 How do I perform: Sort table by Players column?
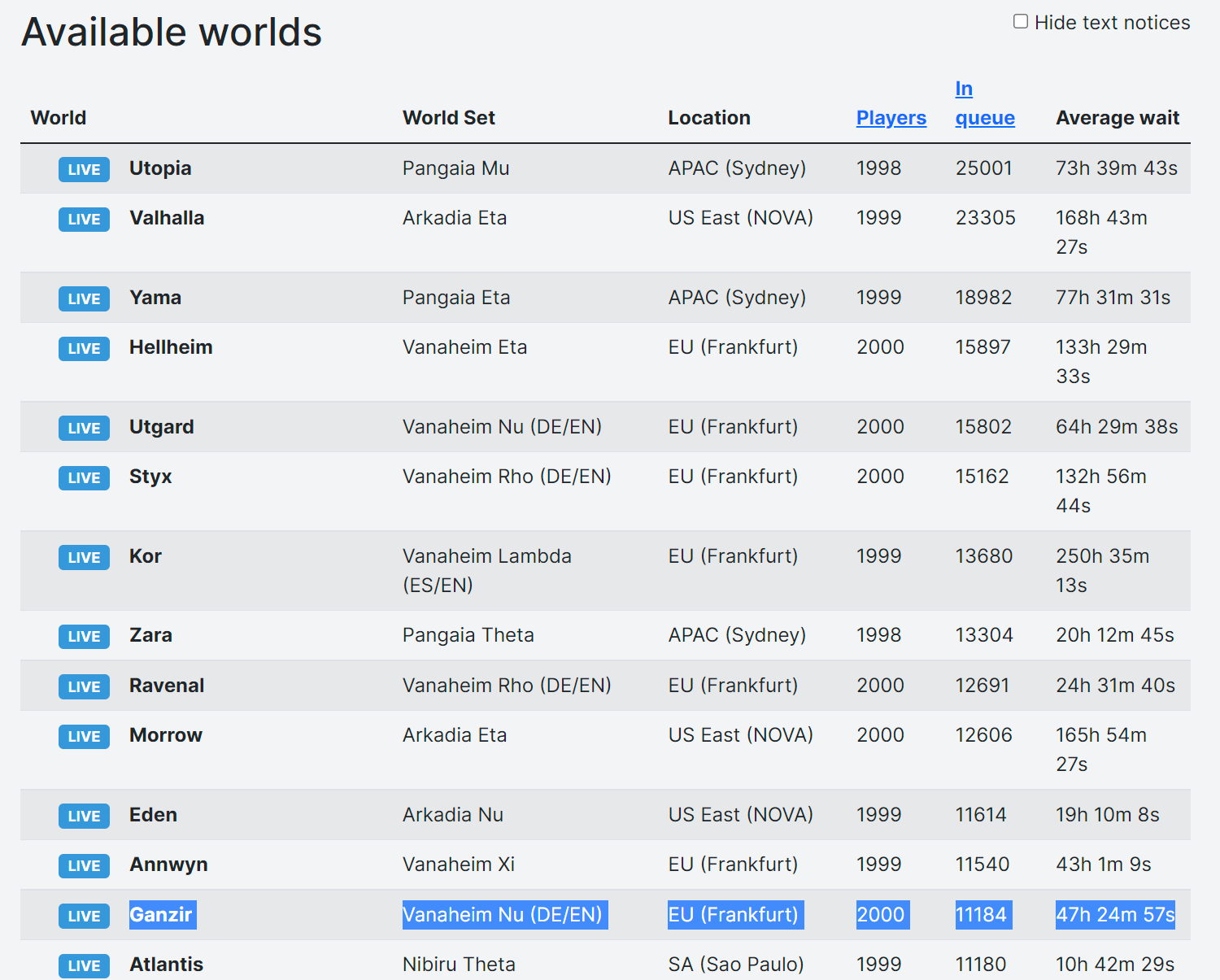pos(891,118)
